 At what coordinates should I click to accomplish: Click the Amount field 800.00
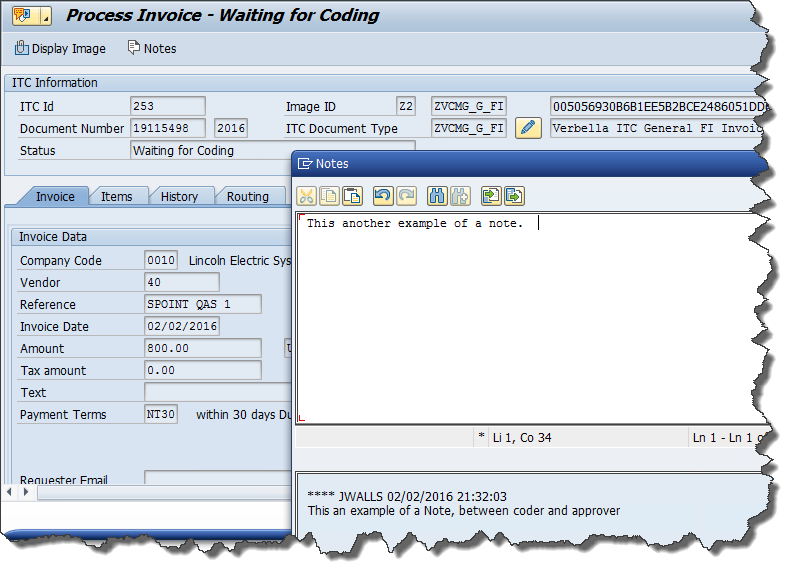coord(203,348)
